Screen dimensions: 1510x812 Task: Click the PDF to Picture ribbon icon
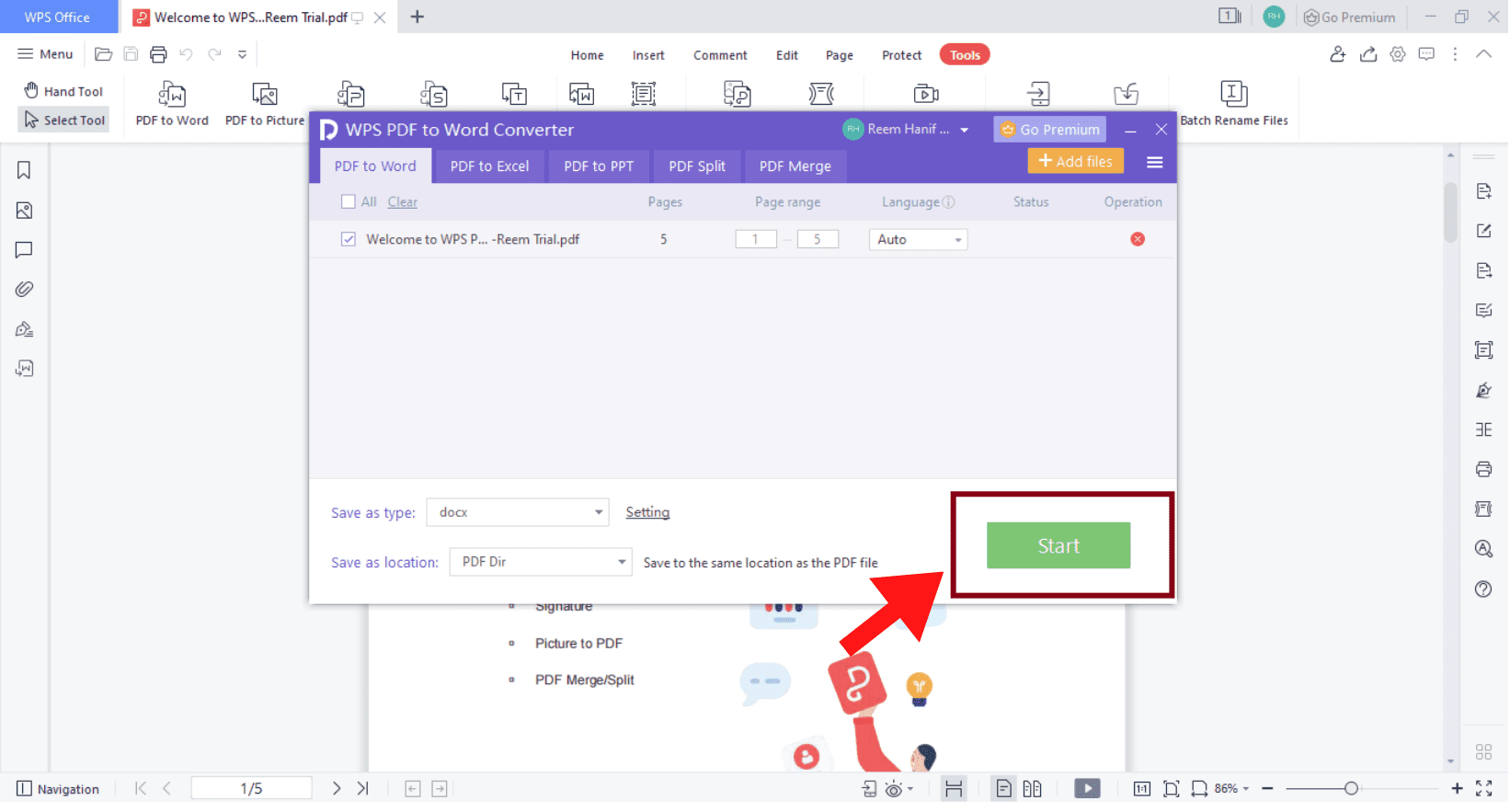tap(265, 104)
